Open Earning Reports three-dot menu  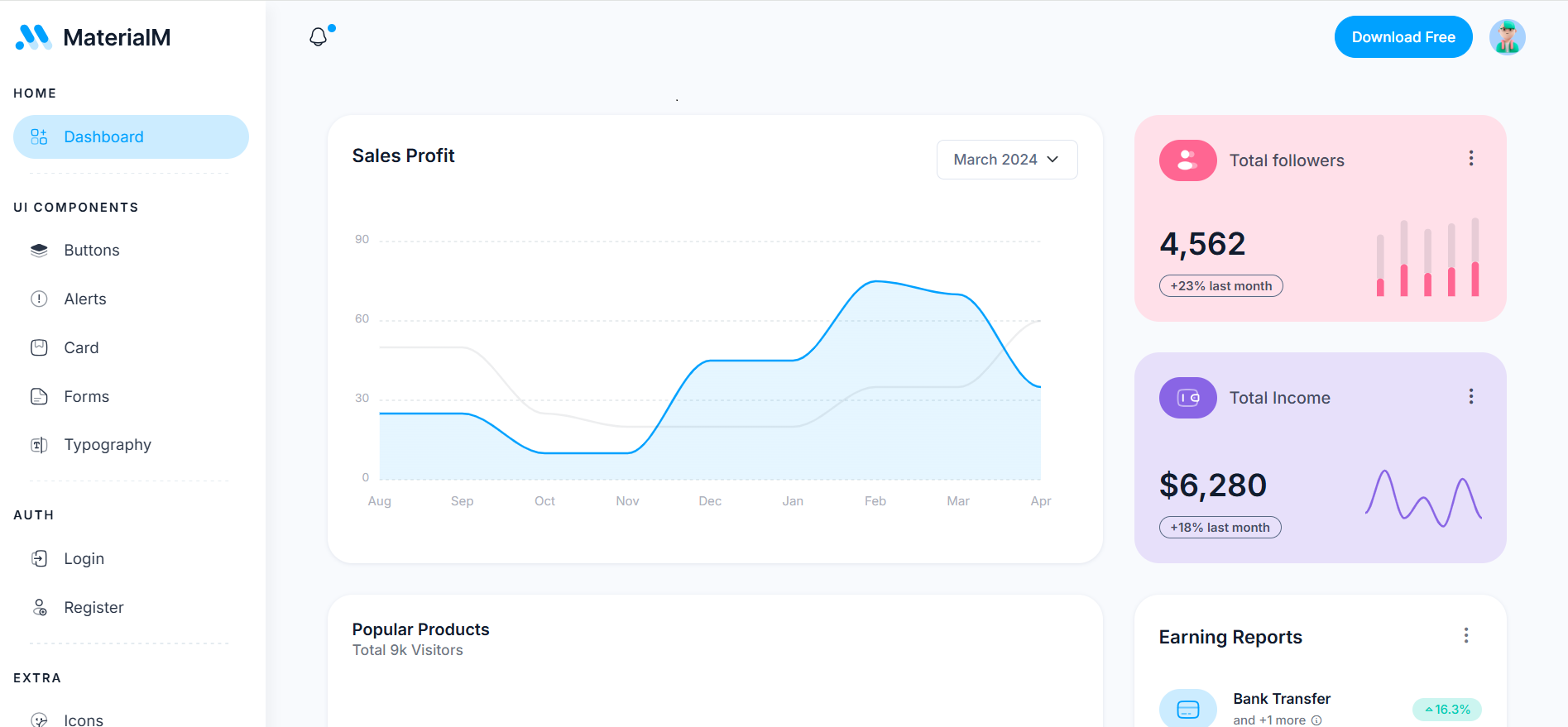point(1465,635)
